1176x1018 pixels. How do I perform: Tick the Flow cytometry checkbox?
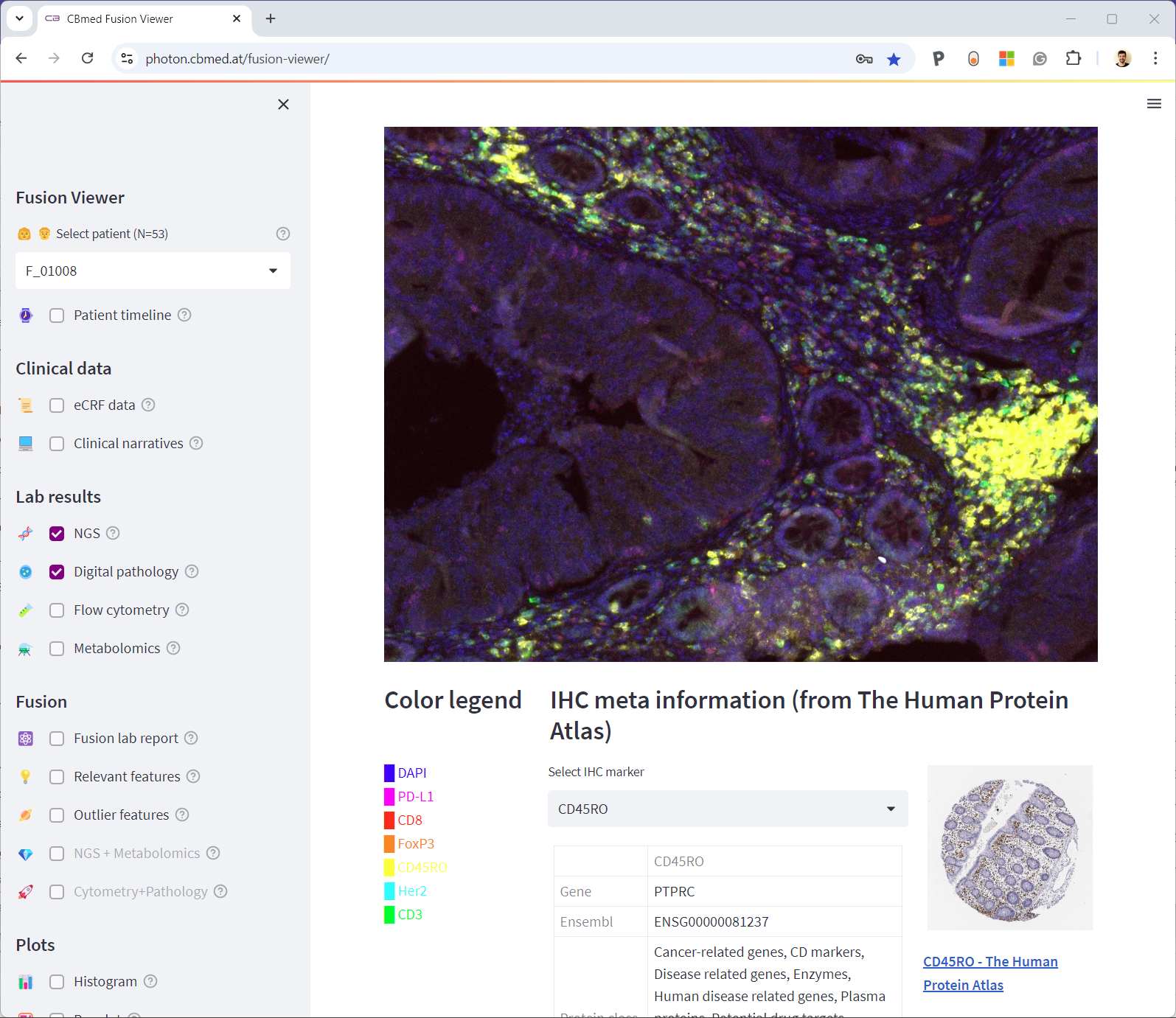pos(57,610)
